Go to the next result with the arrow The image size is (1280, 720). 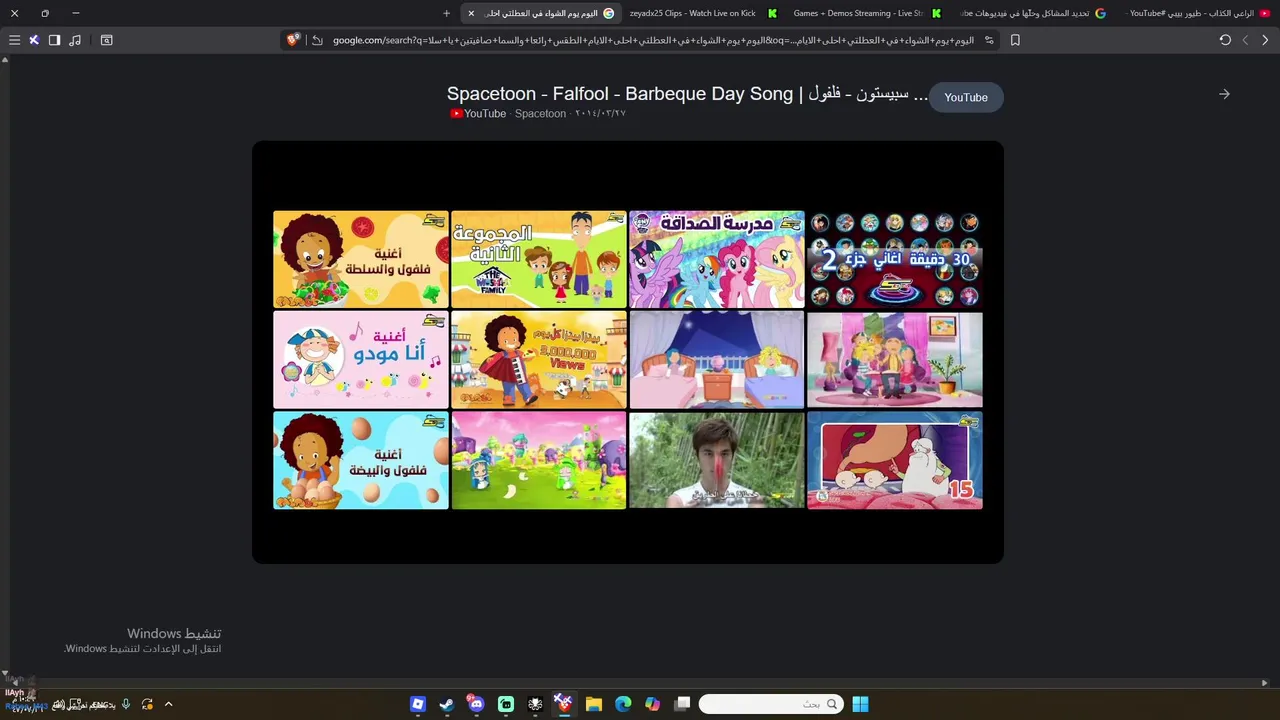point(1224,94)
